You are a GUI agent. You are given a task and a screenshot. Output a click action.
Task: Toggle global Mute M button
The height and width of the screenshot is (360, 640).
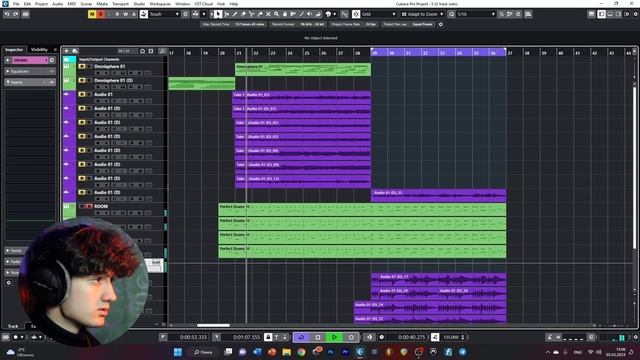(92, 14)
